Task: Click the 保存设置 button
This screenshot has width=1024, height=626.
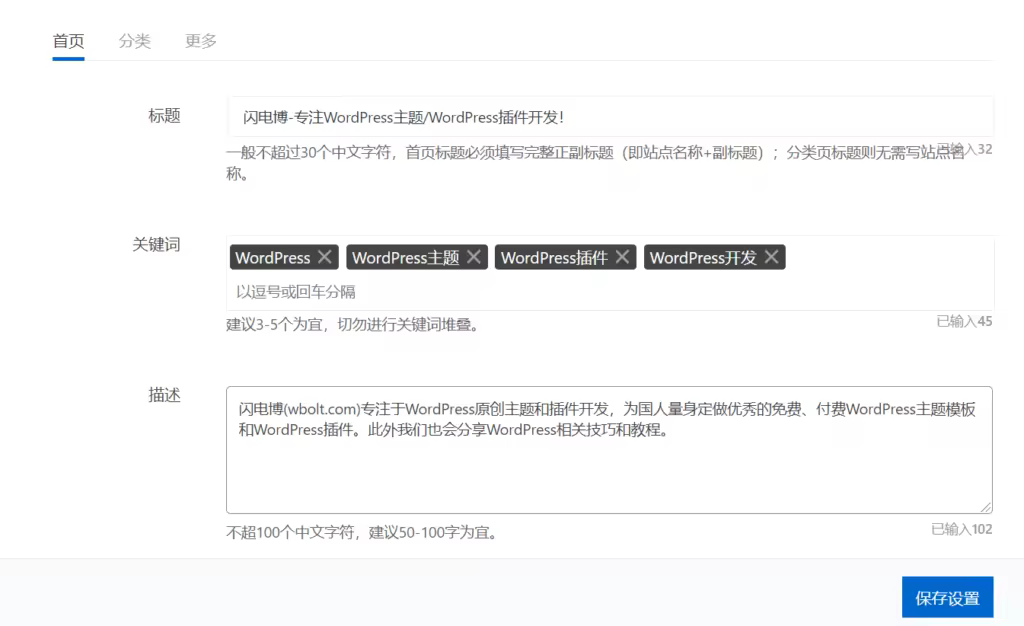Action: (948, 597)
